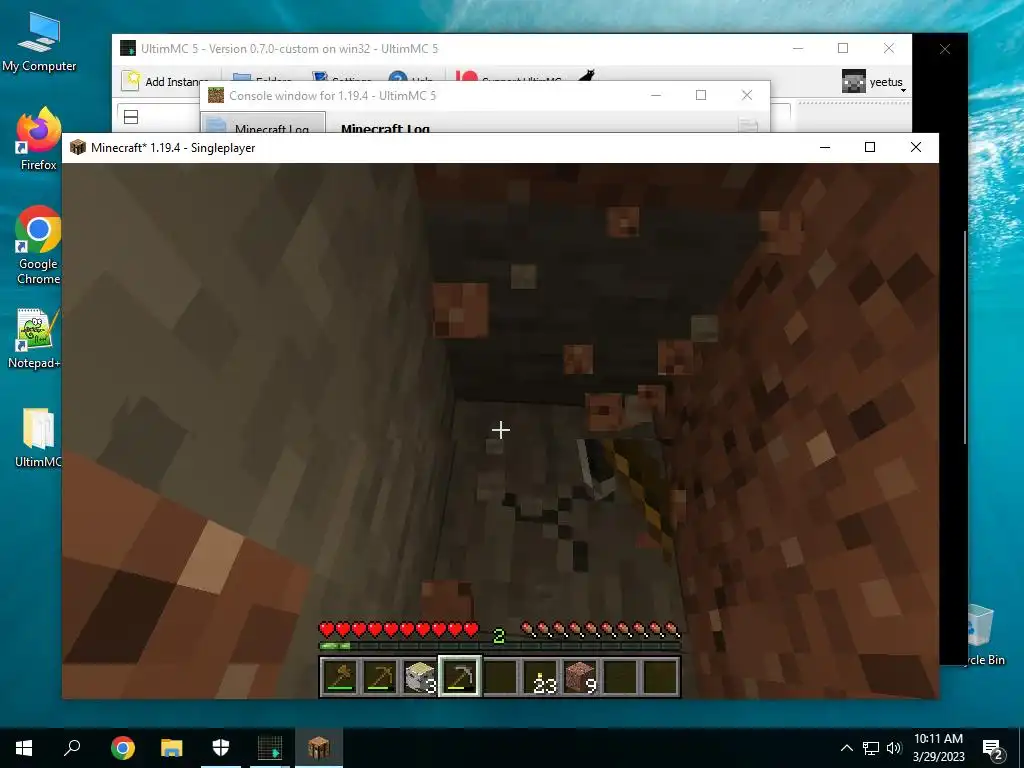Click the Add Instance button in UltimMC

(165, 81)
